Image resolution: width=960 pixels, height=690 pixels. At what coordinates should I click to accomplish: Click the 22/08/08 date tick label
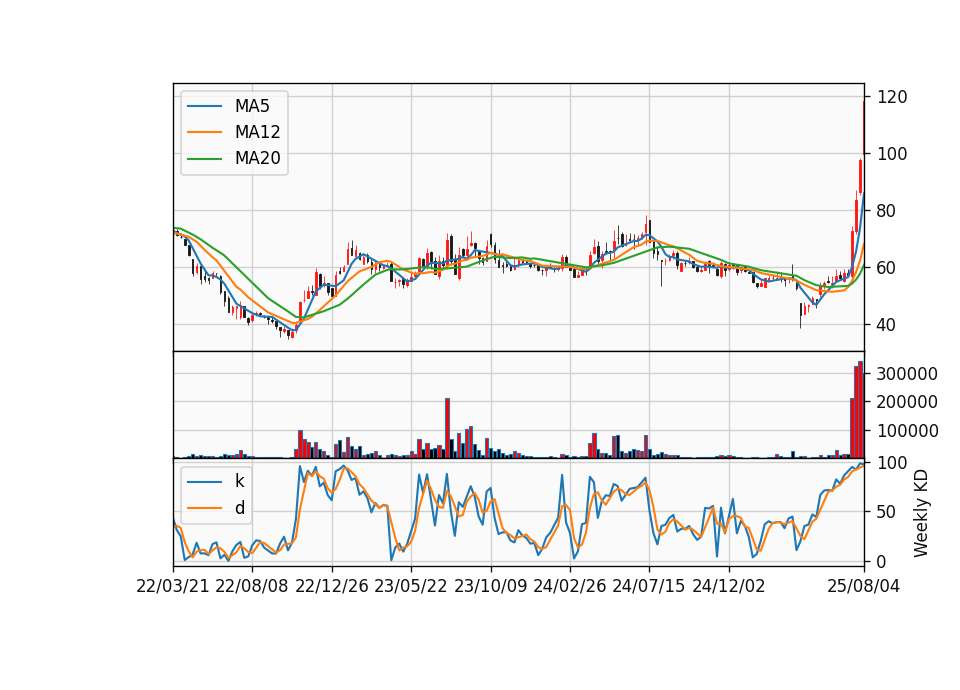click(252, 586)
